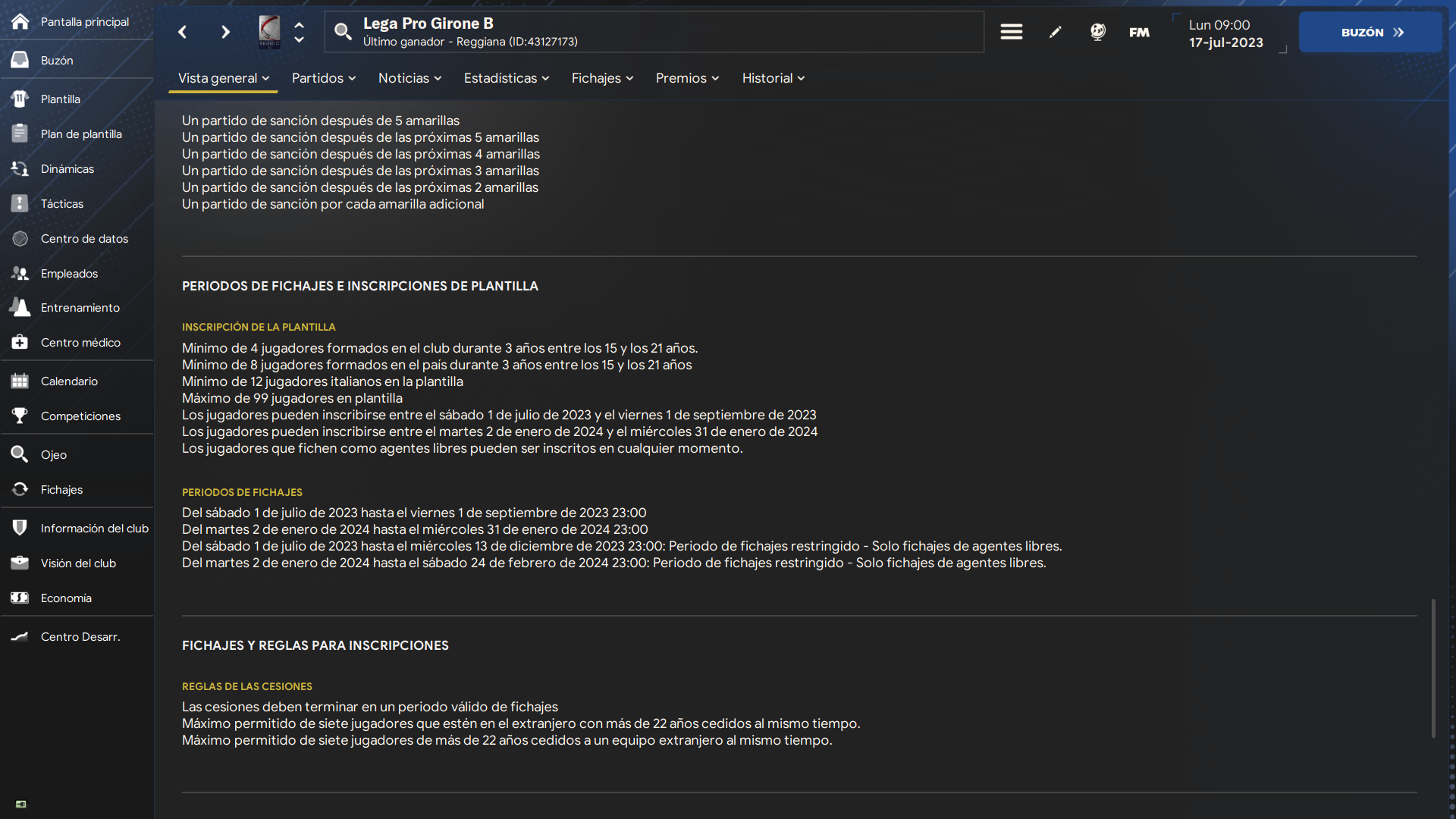Viewport: 1456px width, 819px height.
Task: Open the Calendario calendar icon
Action: pyautogui.click(x=20, y=381)
